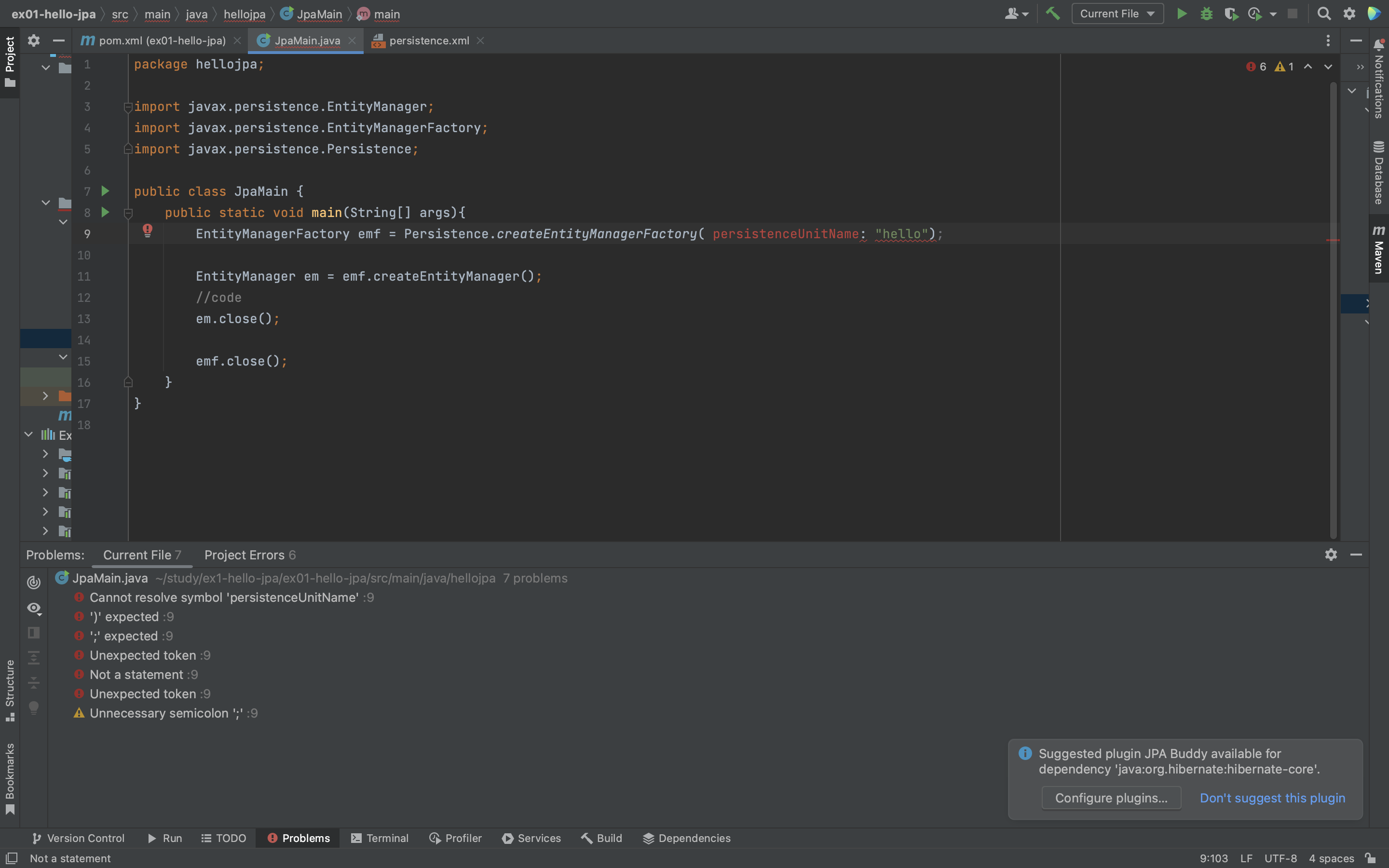The width and height of the screenshot is (1389, 868).
Task: Go to previous highlighted error arrow
Action: coord(1307,67)
